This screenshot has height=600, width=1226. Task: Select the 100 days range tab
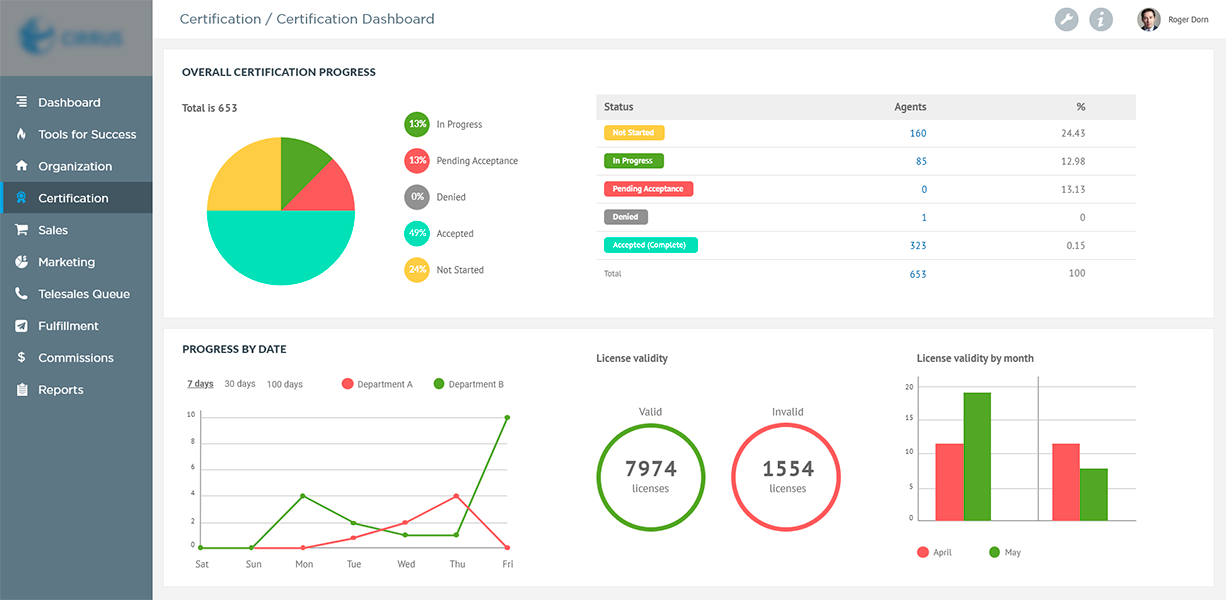click(284, 384)
